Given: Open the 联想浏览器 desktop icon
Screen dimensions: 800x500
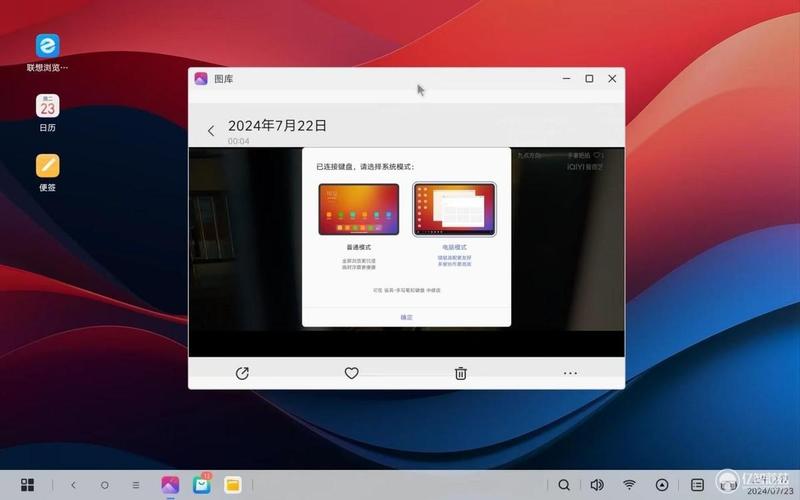Looking at the screenshot, I should [x=47, y=52].
